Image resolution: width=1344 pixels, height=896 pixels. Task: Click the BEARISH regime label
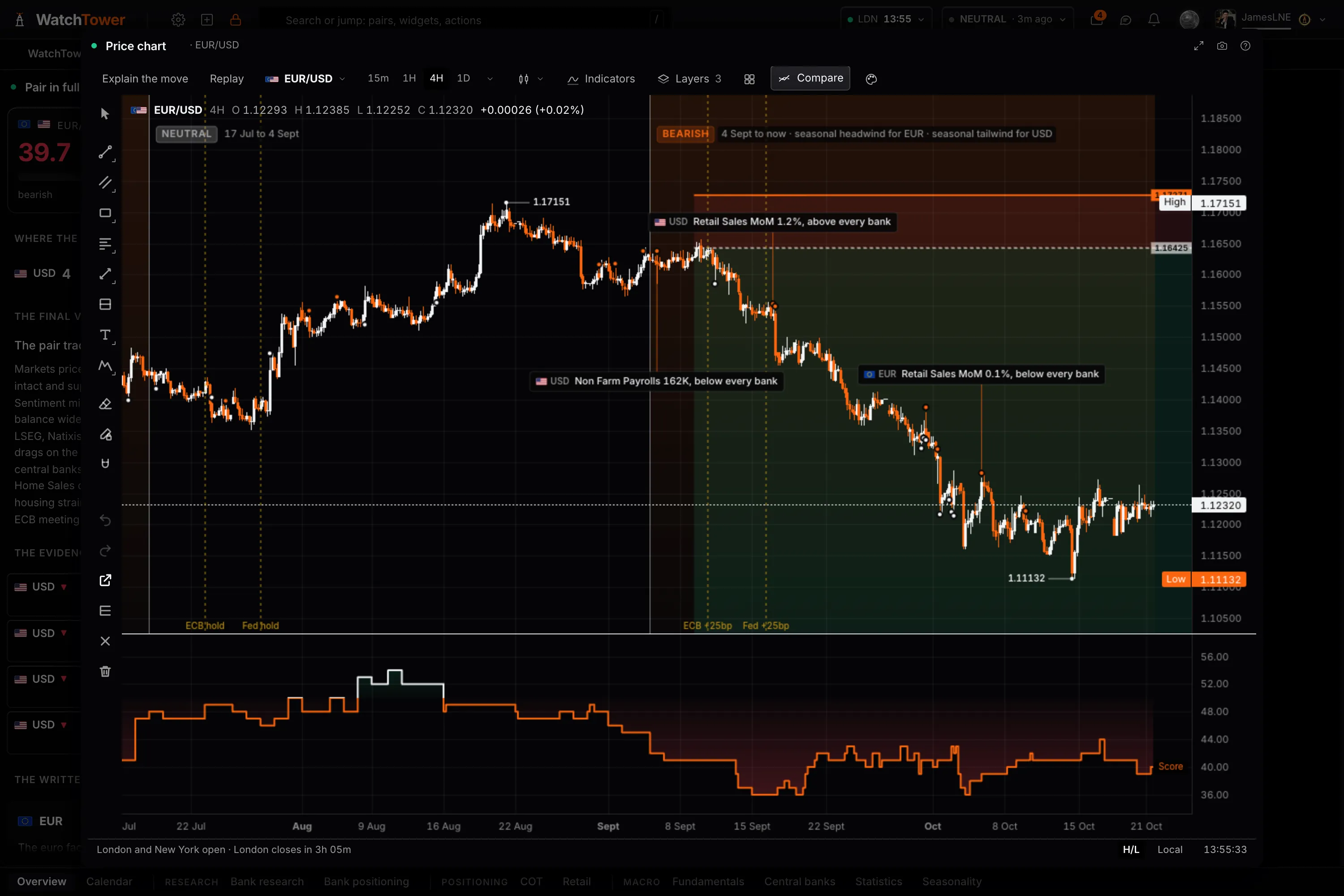[685, 134]
